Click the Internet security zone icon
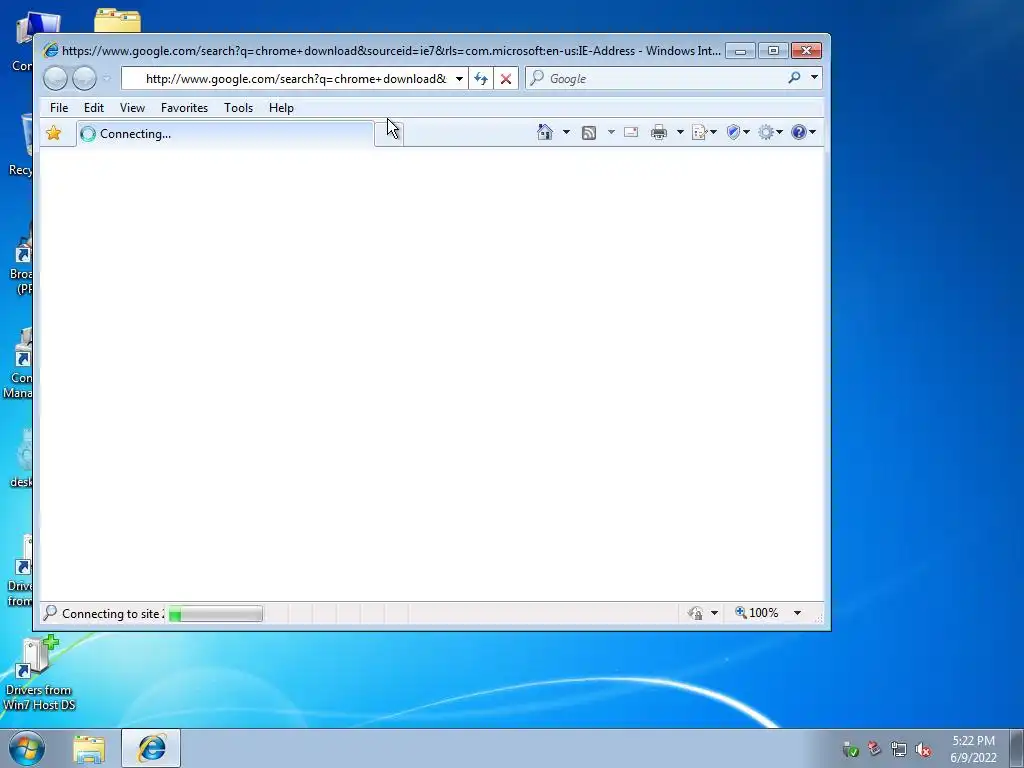 pyautogui.click(x=696, y=613)
